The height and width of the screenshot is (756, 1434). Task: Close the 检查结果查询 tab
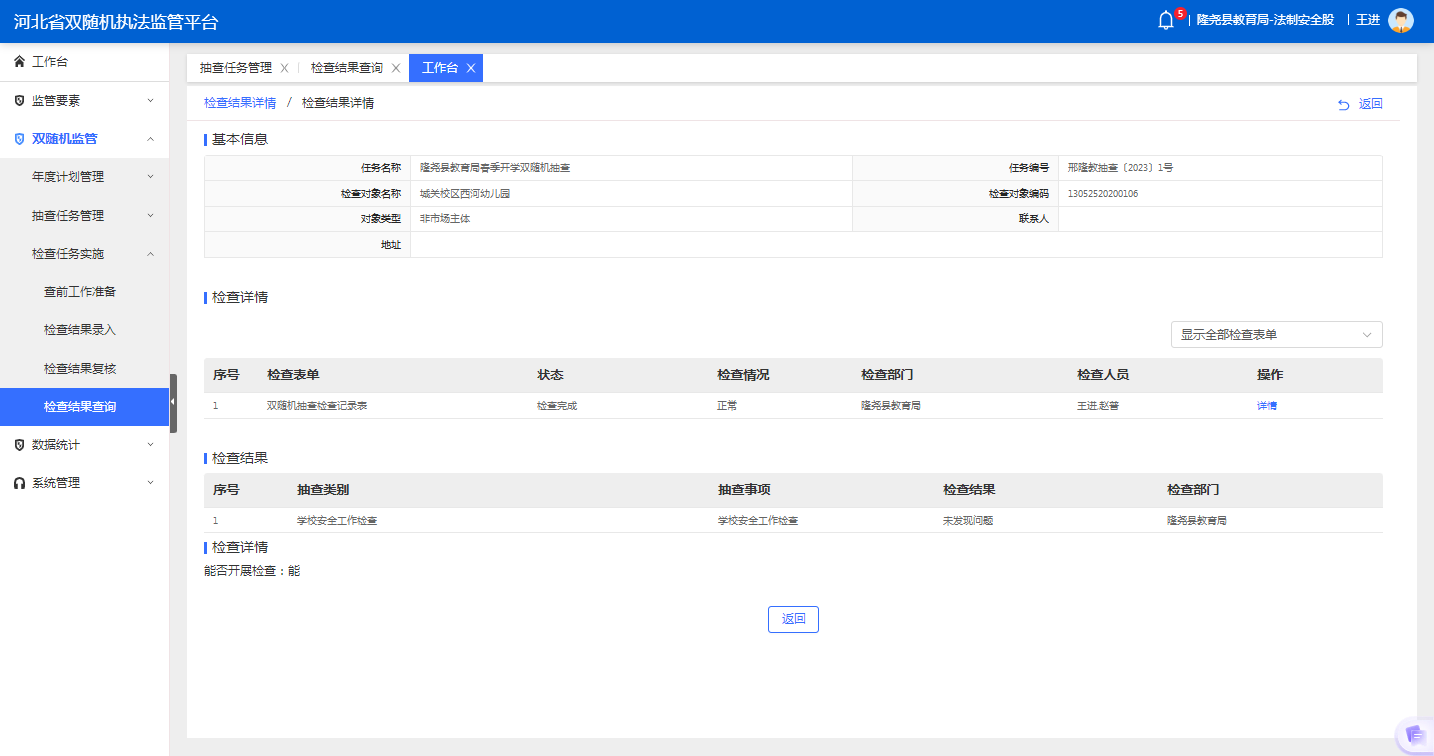(395, 68)
